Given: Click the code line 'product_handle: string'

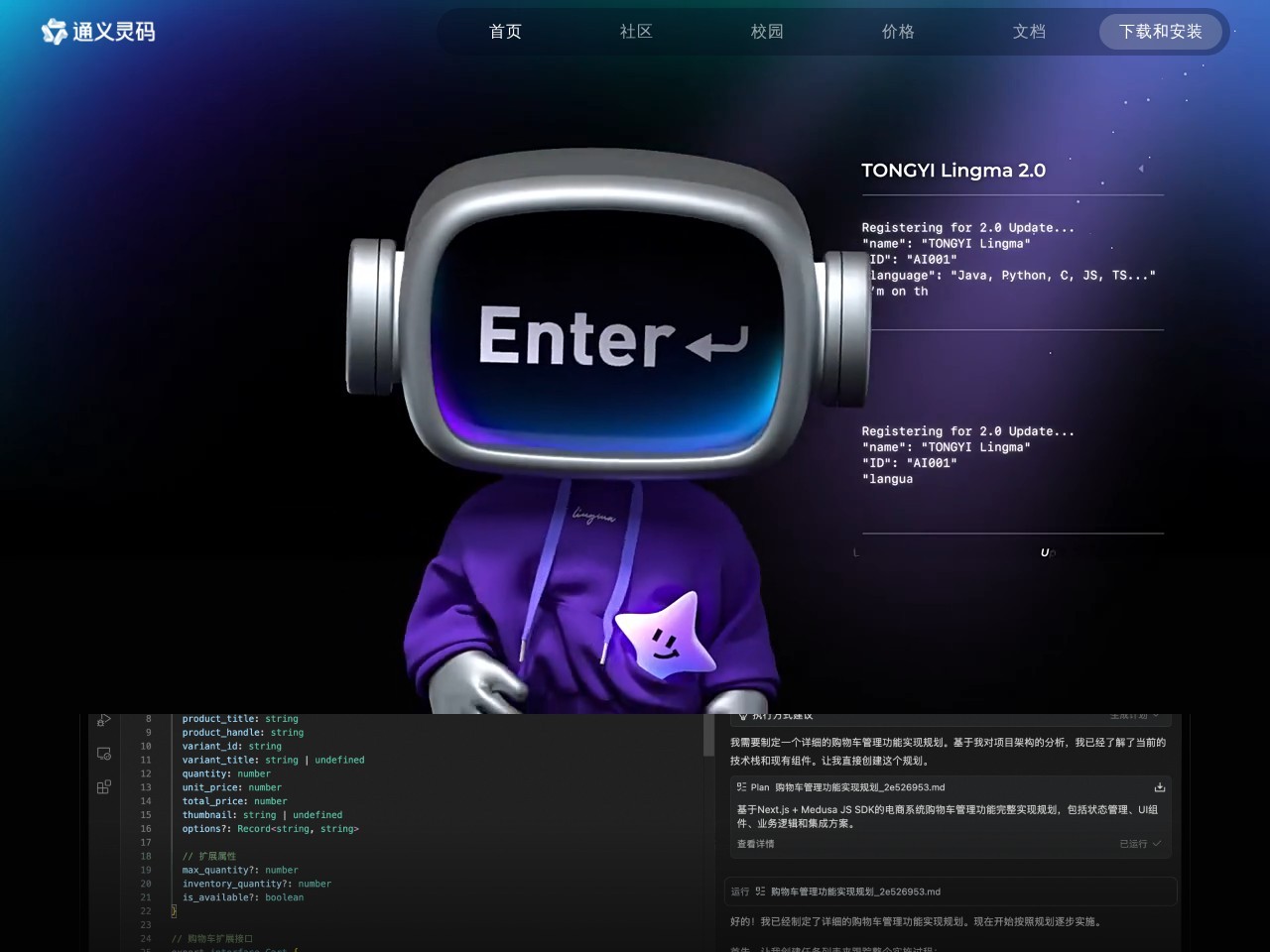Looking at the screenshot, I should [243, 733].
